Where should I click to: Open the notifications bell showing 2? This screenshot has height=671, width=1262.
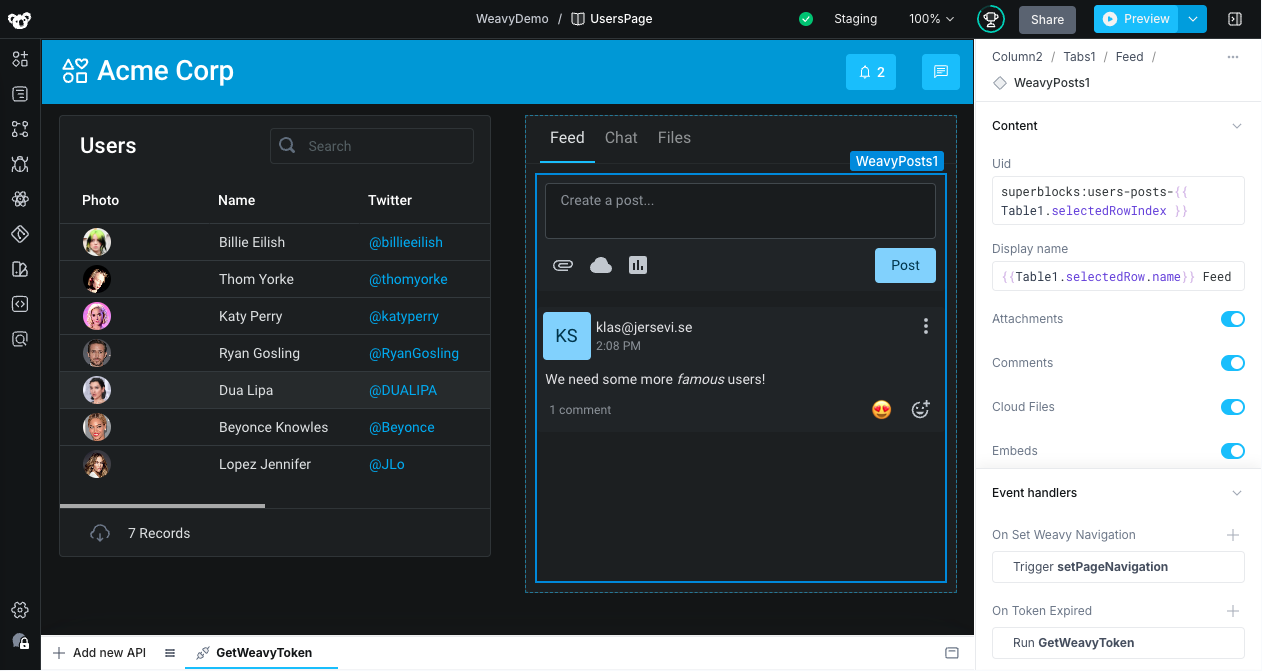pyautogui.click(x=870, y=72)
